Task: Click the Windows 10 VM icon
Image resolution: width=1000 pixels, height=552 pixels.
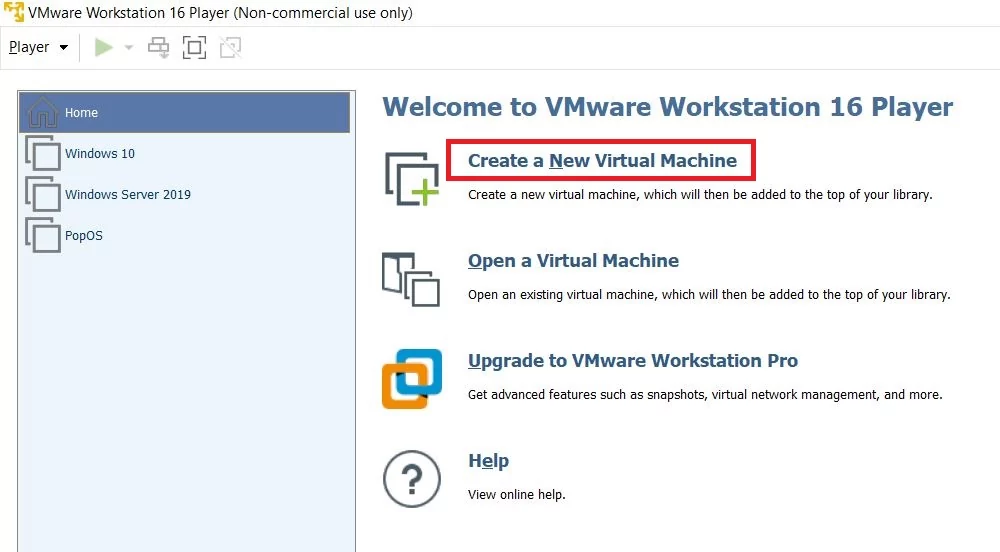Action: [43, 153]
